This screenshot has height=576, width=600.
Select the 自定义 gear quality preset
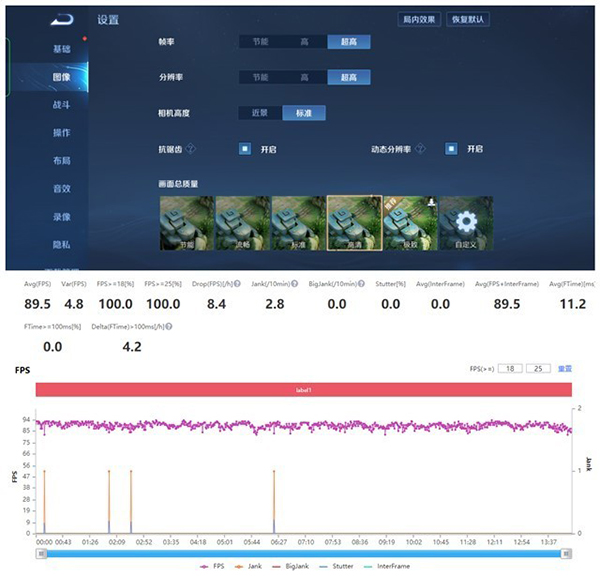(465, 222)
